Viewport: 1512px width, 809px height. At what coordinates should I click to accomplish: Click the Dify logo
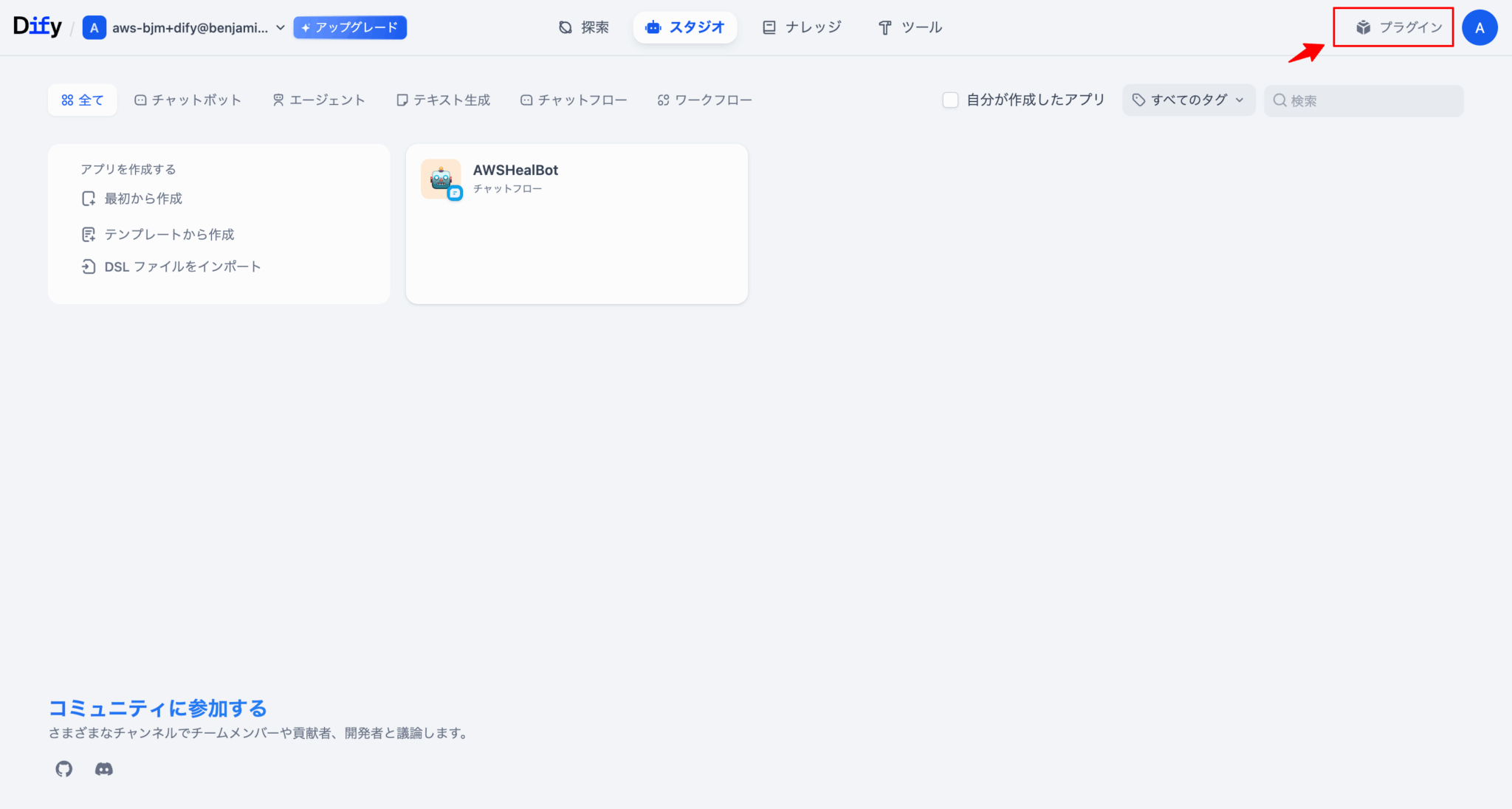(x=37, y=25)
